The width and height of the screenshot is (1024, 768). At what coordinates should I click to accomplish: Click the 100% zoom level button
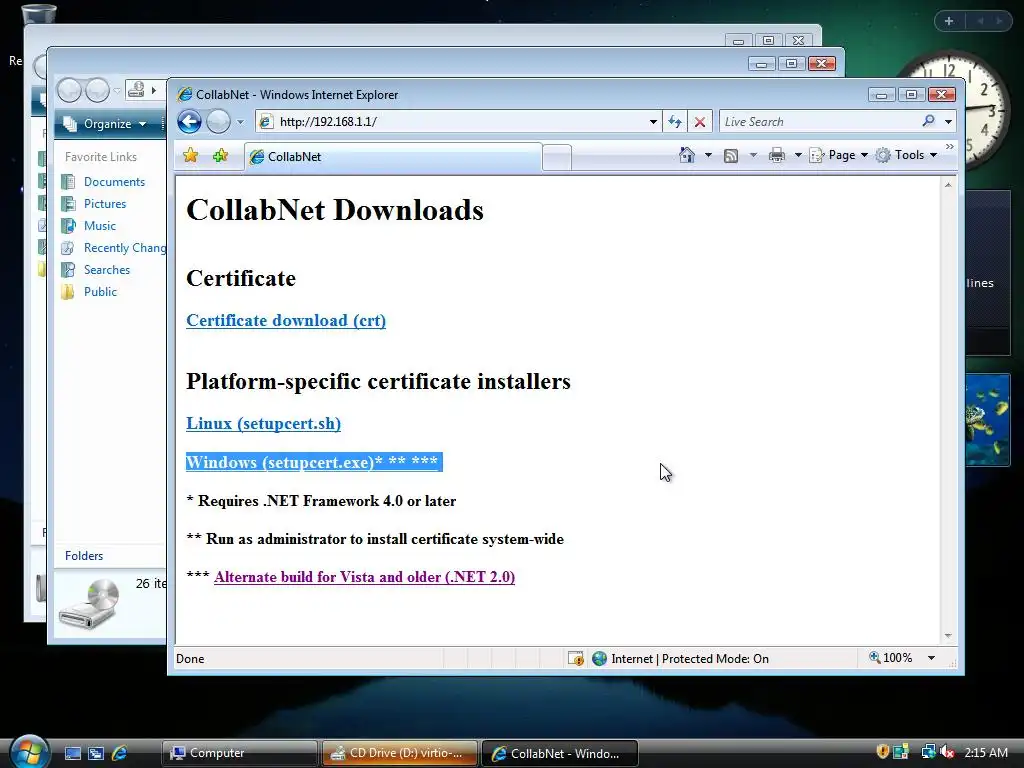pos(890,658)
